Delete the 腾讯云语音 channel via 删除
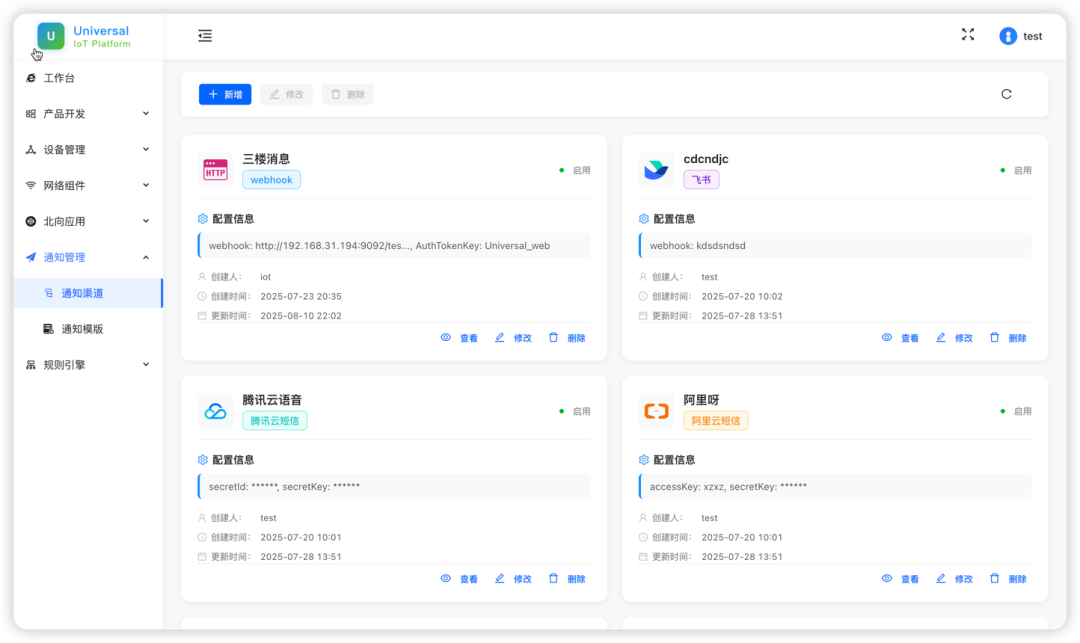1080x643 pixels. tap(567, 579)
